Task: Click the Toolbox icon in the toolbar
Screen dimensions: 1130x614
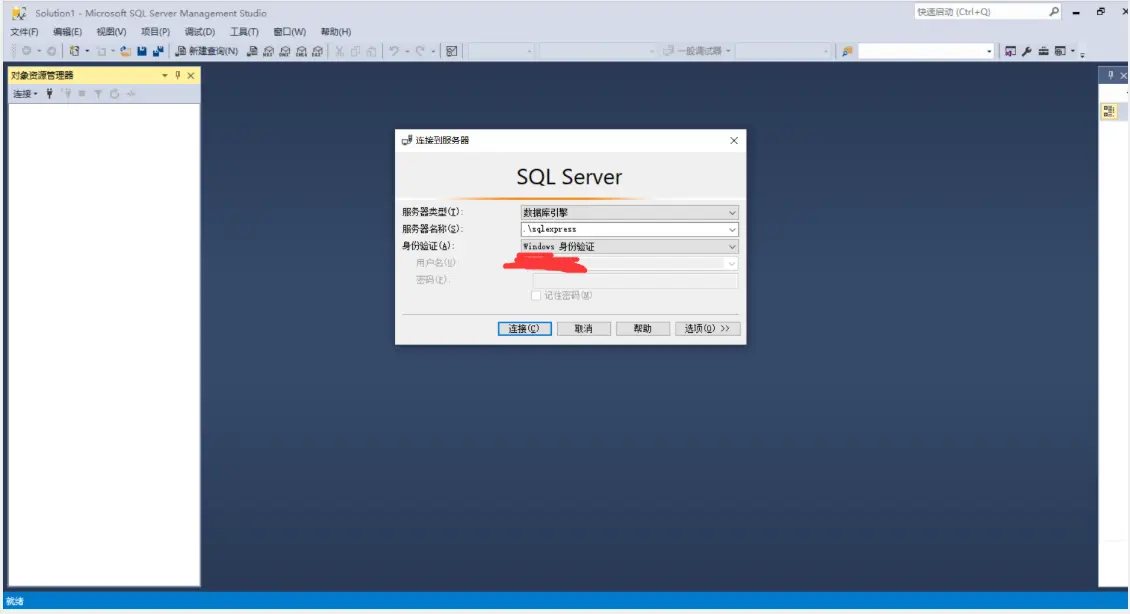Action: (1043, 51)
